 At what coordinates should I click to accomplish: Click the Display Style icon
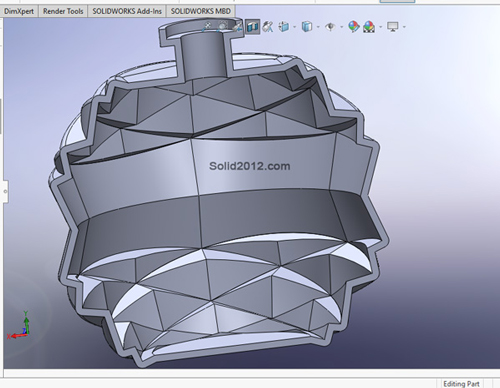(x=307, y=26)
